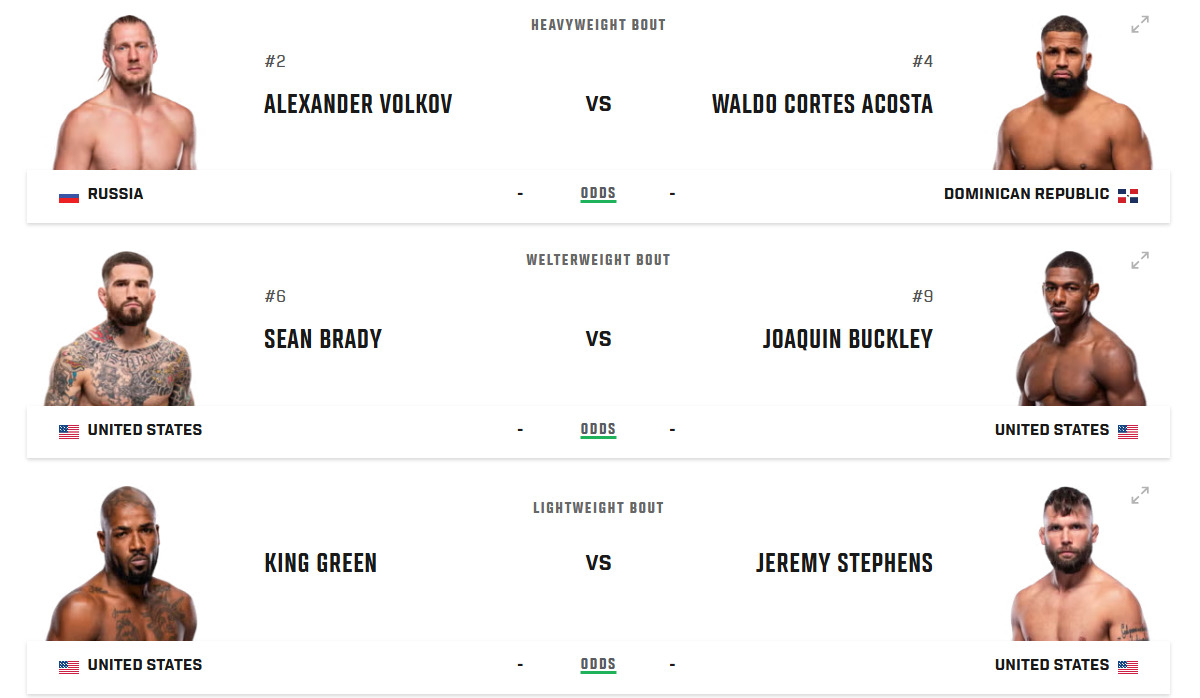Click King Green's fighter photo
Image resolution: width=1200 pixels, height=698 pixels.
pos(125,565)
